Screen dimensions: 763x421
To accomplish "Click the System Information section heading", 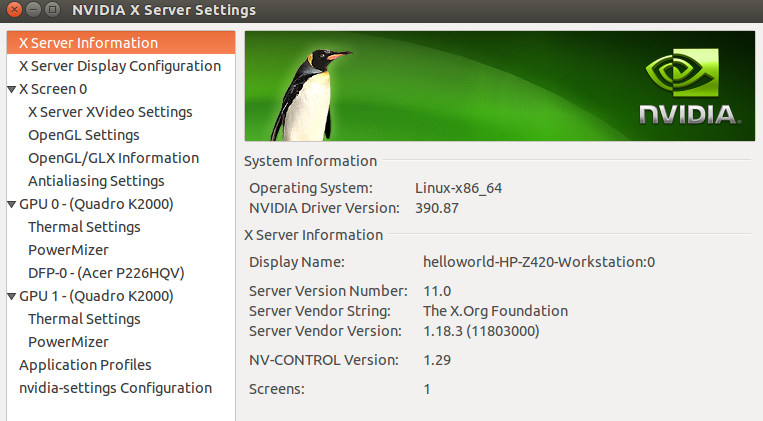I will [x=310, y=161].
